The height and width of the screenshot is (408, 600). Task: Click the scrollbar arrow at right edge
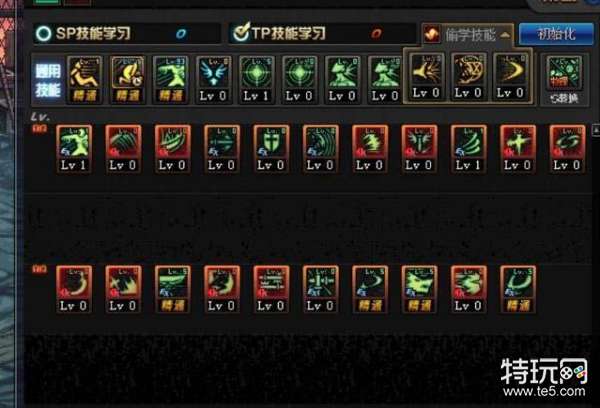click(596, 129)
